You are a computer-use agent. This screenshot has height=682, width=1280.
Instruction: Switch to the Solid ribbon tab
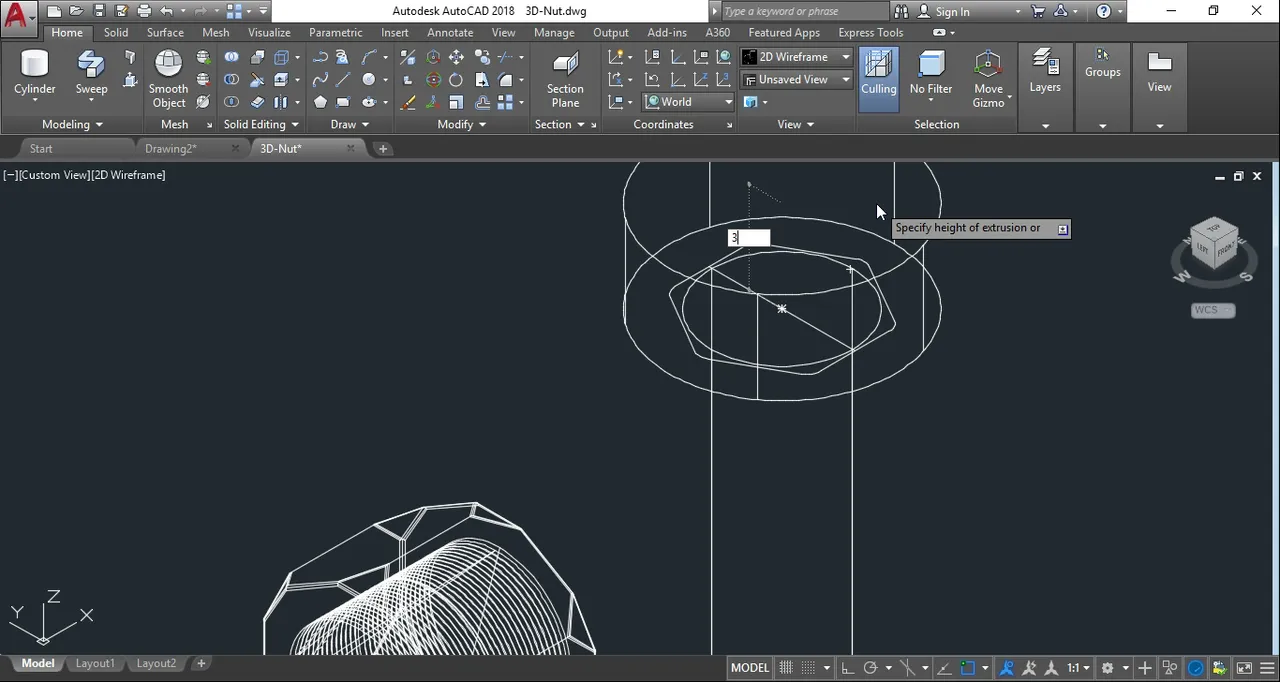pyautogui.click(x=116, y=32)
